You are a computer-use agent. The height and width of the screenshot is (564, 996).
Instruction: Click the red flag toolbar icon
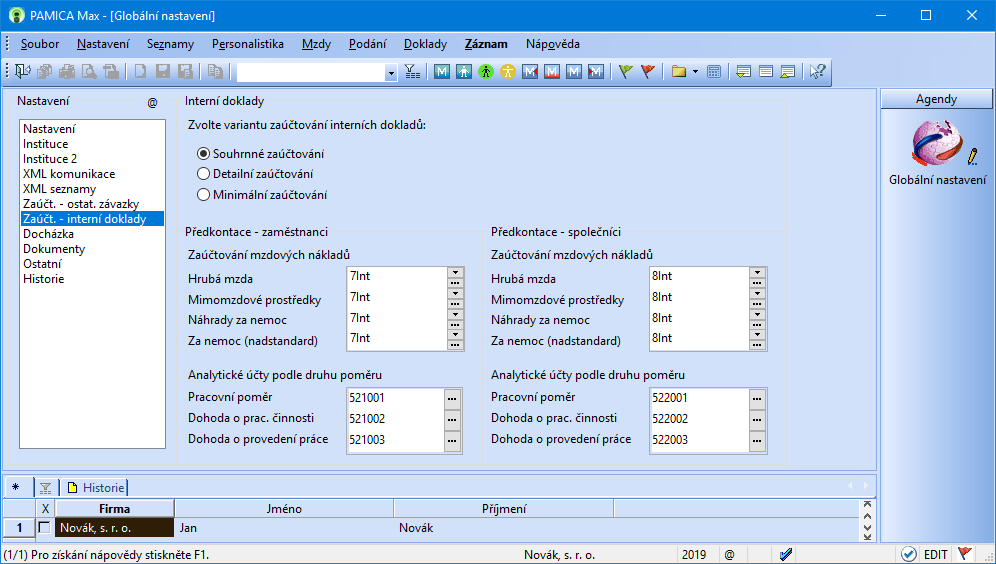pos(648,72)
